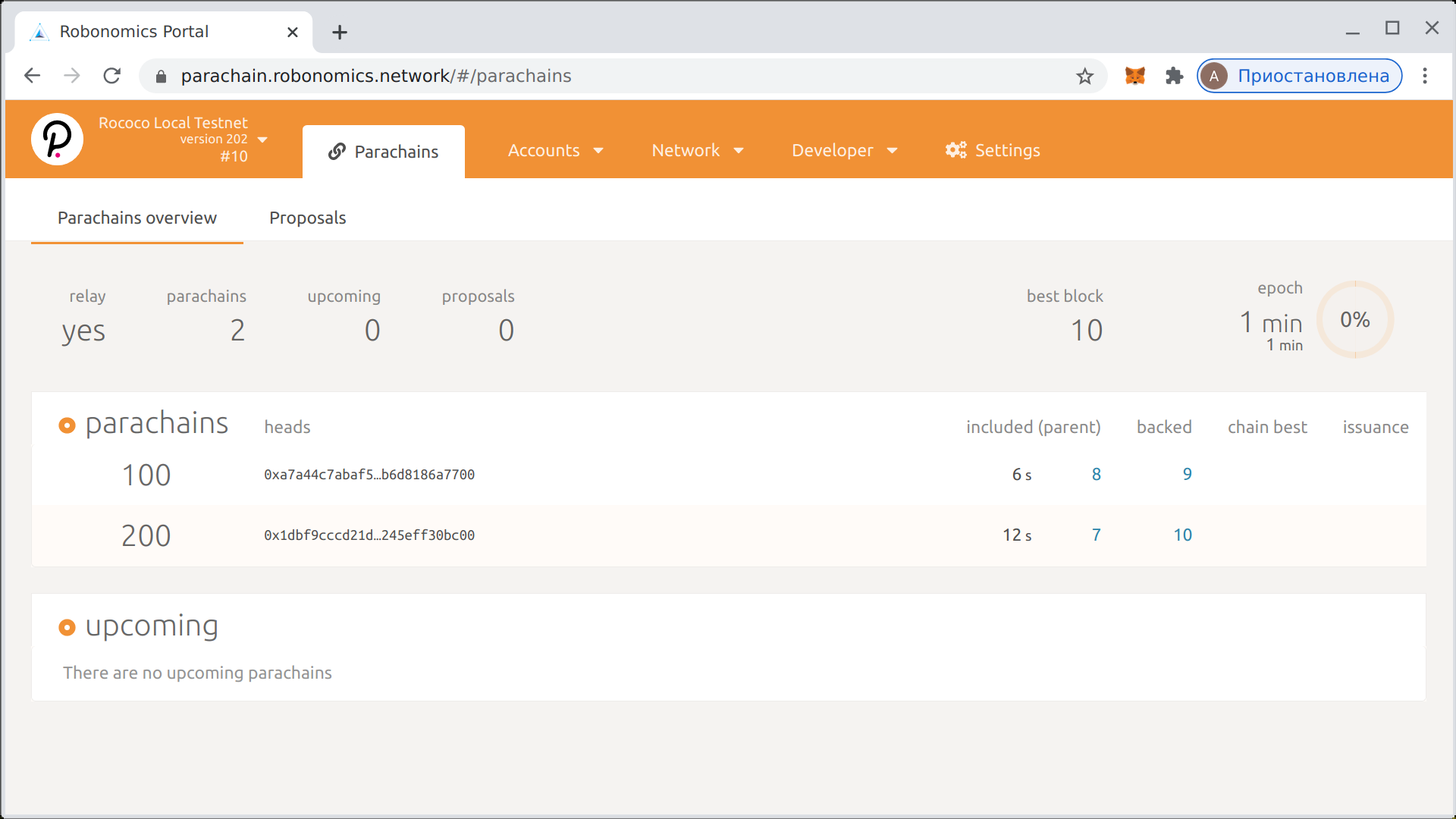Open Chrome's three-dot menu
This screenshot has height=819, width=1456.
[1425, 76]
